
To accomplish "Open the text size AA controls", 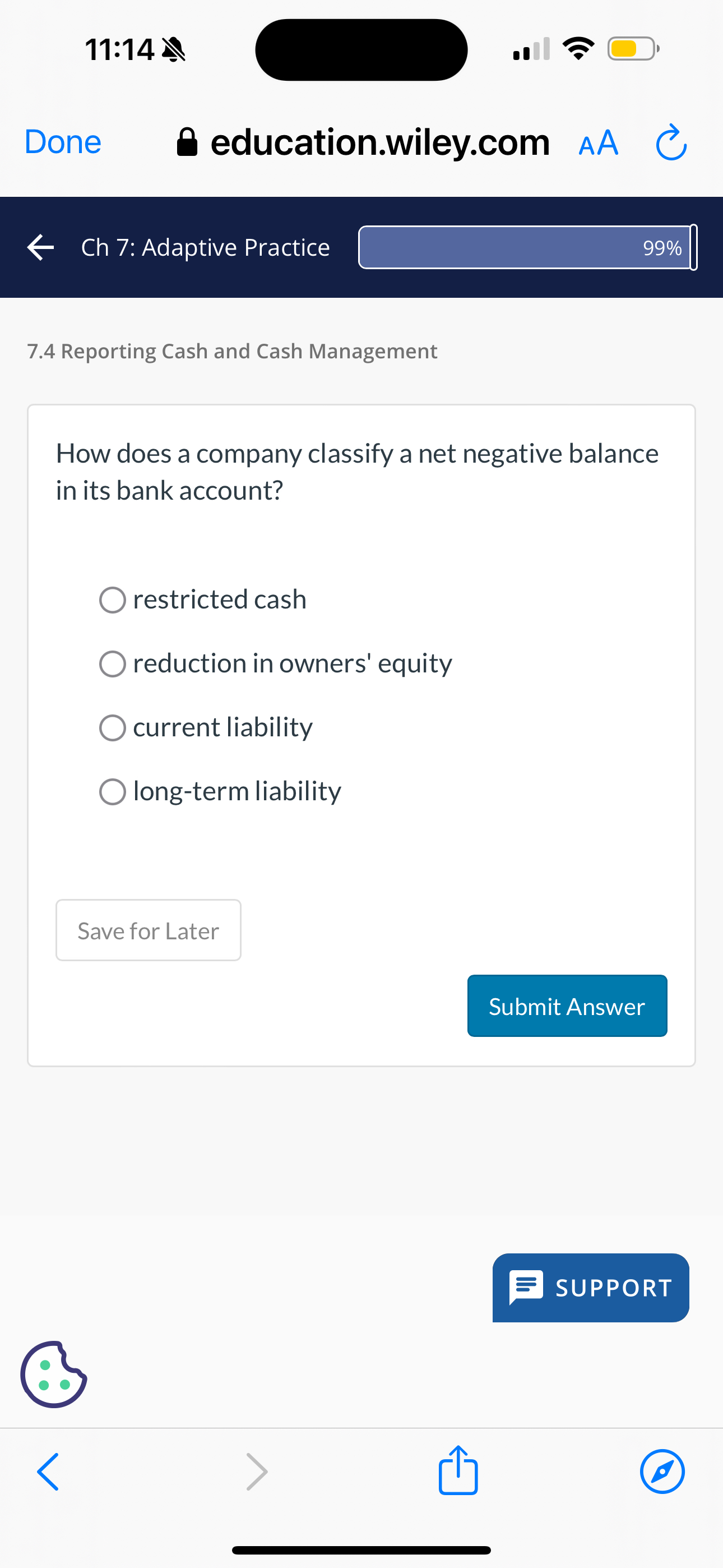I will (597, 142).
